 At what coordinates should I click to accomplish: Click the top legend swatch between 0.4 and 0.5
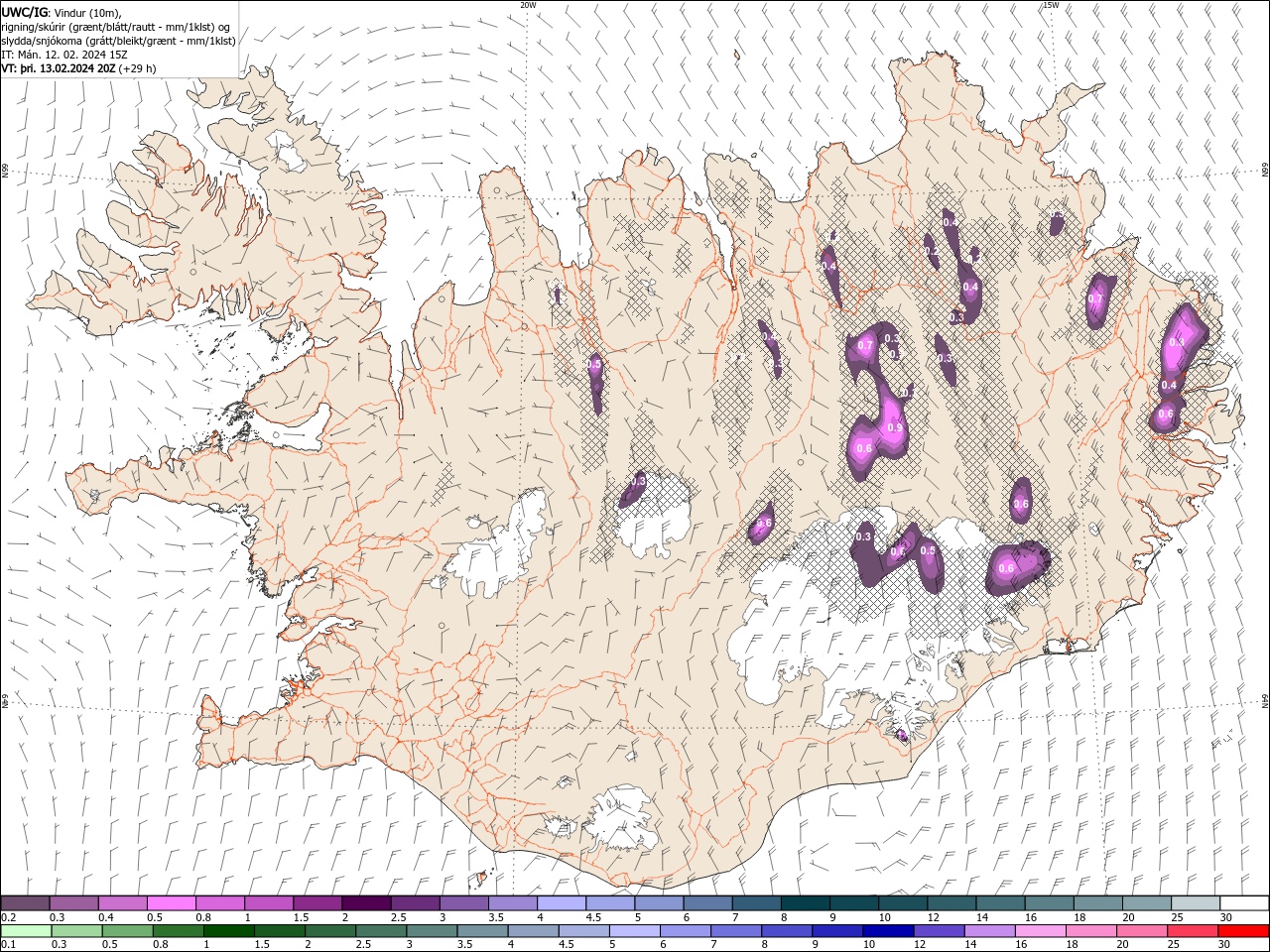123,903
